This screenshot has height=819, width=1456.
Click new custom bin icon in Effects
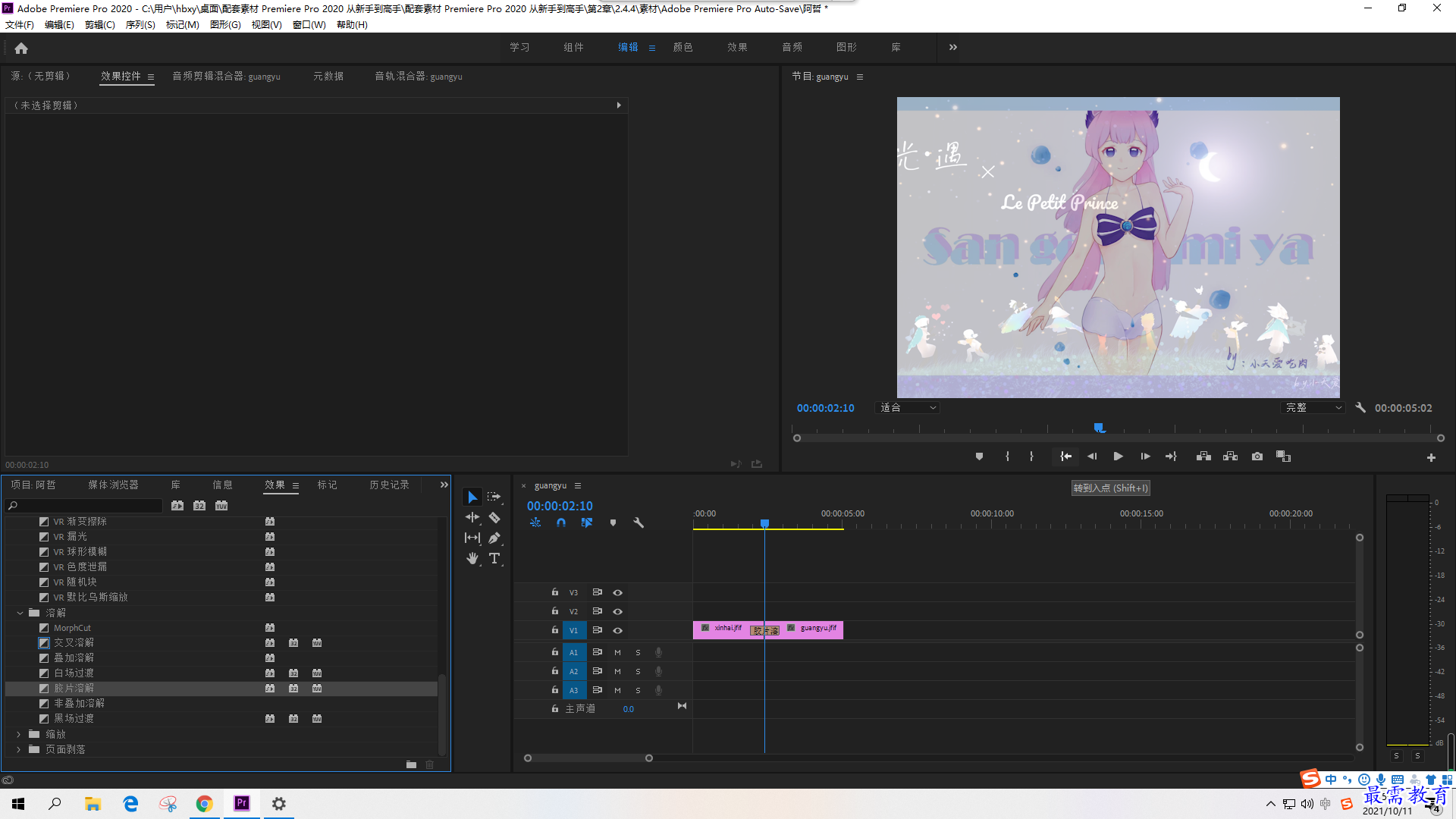point(411,764)
